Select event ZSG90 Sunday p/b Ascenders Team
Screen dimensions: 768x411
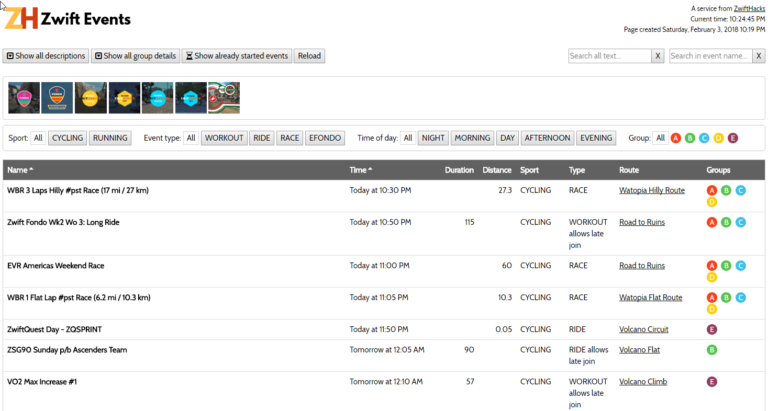coord(67,350)
